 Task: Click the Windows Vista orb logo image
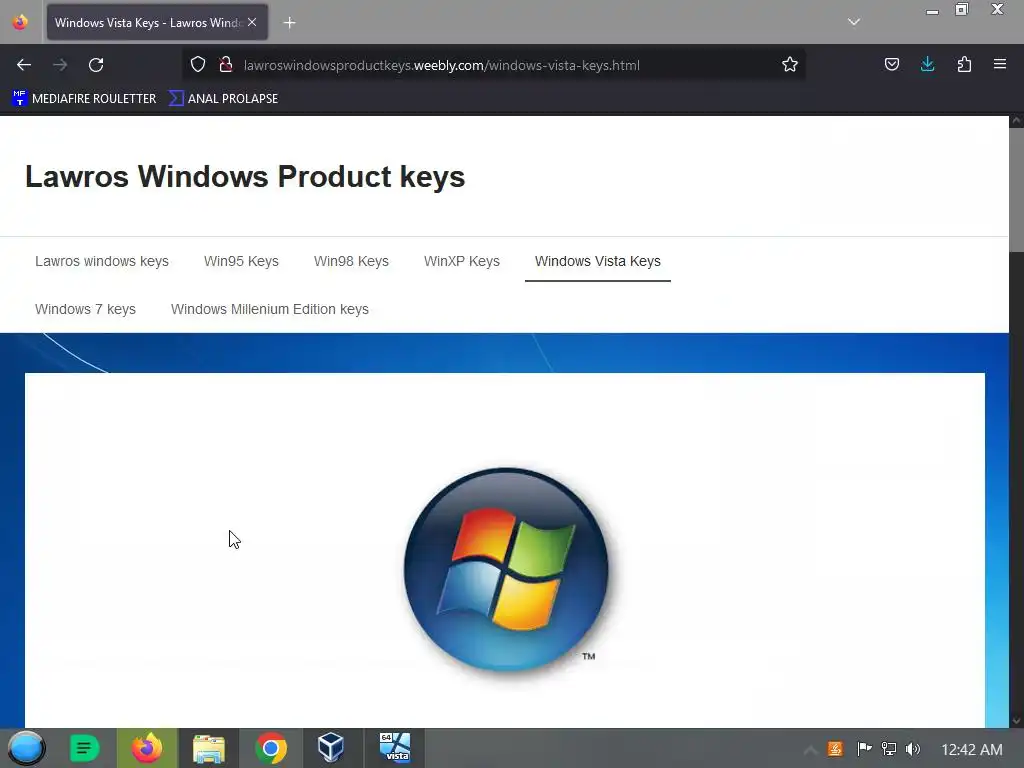click(506, 570)
